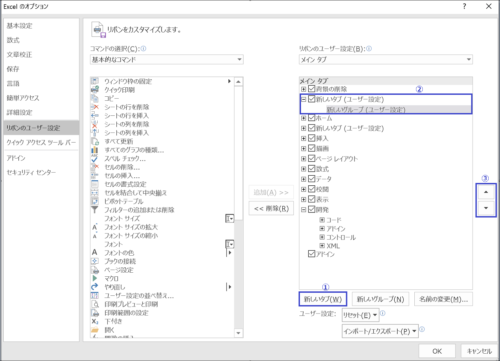500x361 pixels.
Task: Toggle the ページ レイアウト checkbox
Action: pyautogui.click(x=312, y=158)
